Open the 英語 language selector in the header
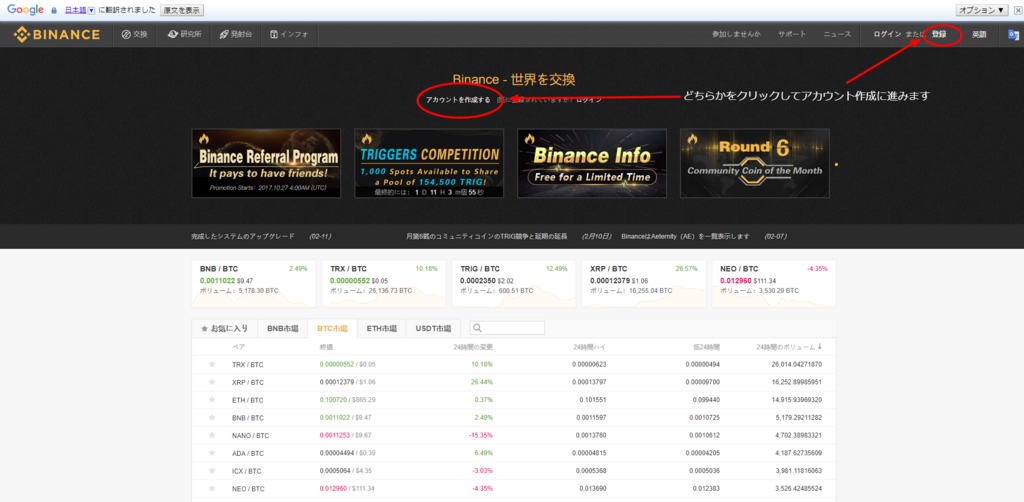Viewport: 1024px width, 502px height. 978,34
